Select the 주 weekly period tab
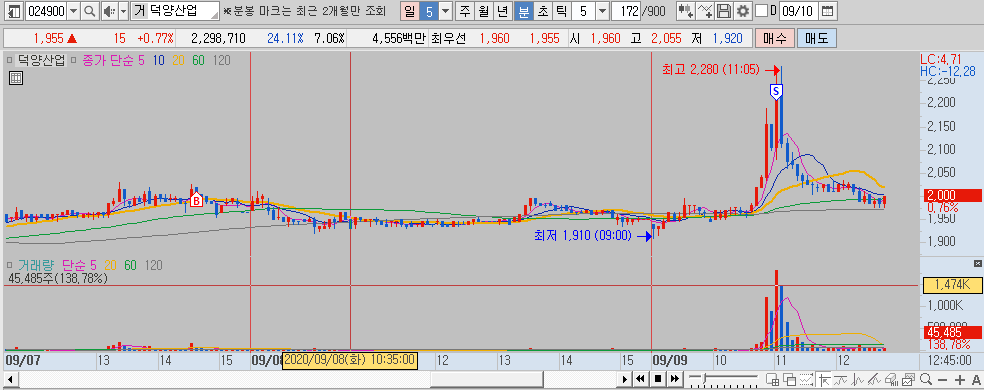Viewport: 984px width, 390px height. 464,11
